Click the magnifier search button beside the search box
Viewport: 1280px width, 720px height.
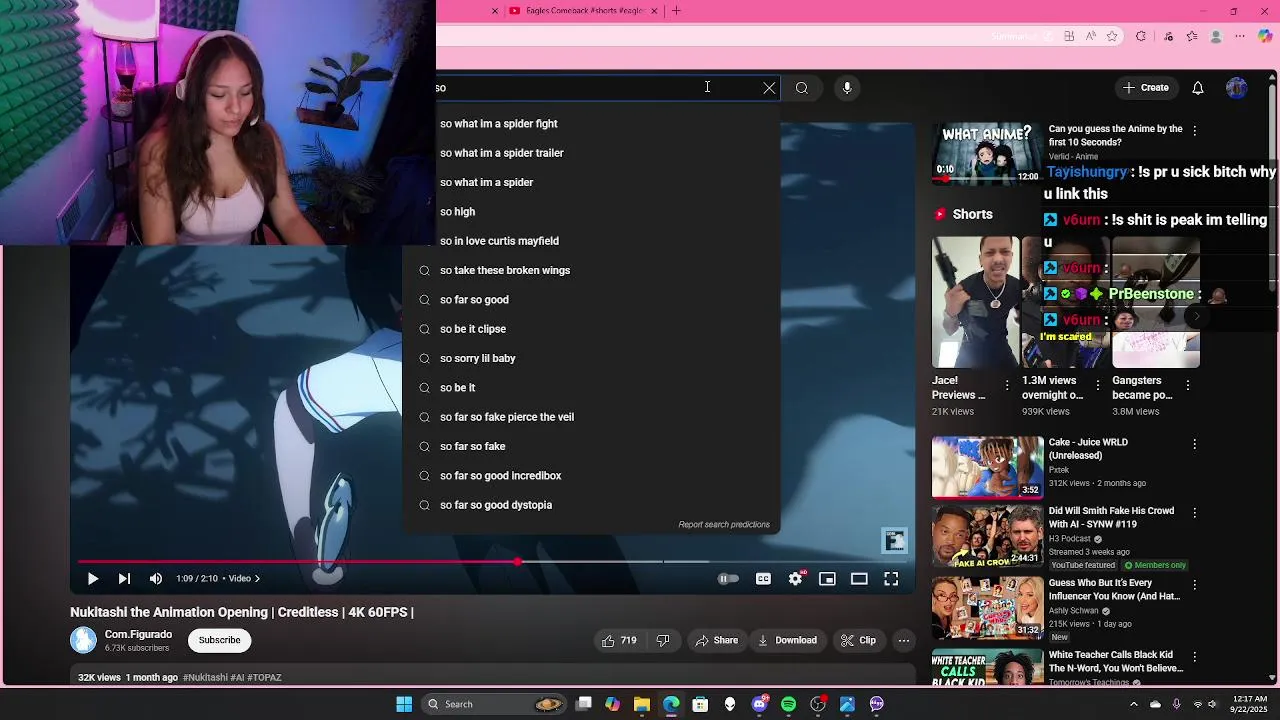(x=802, y=88)
